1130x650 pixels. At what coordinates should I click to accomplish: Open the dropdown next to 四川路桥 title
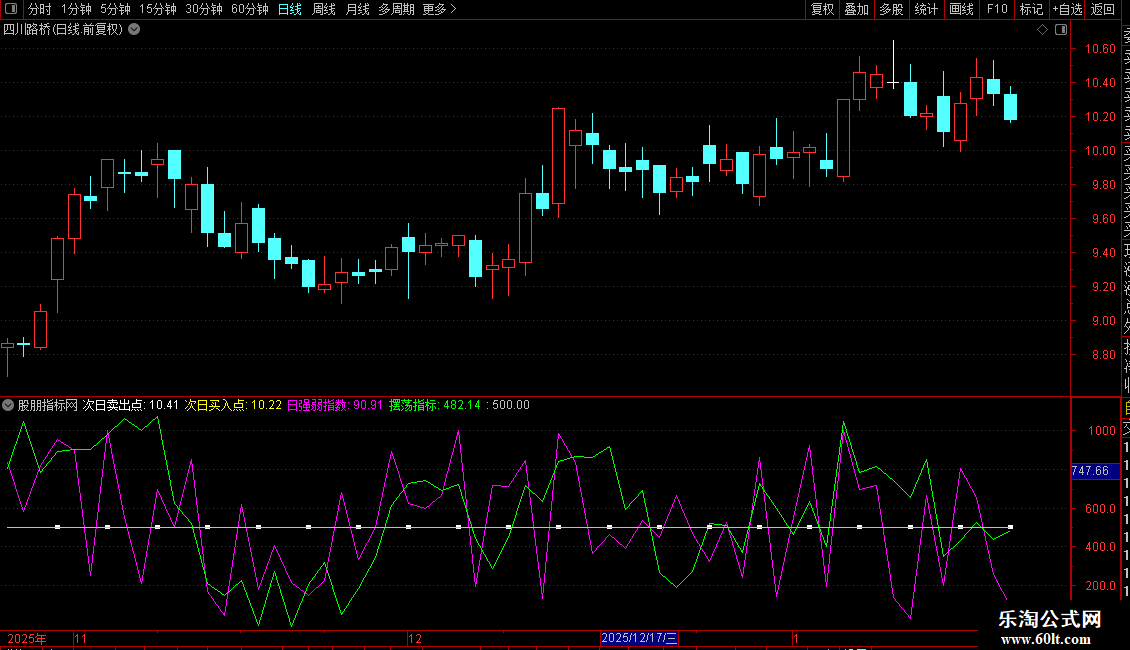coord(134,29)
